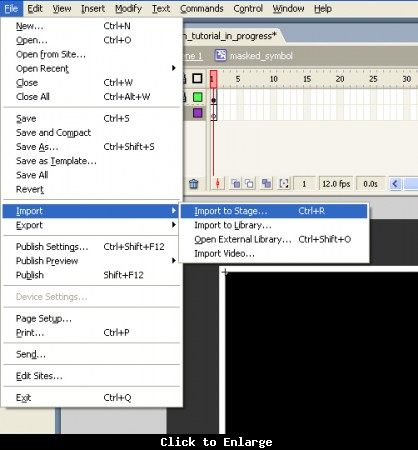The width and height of the screenshot is (418, 450).
Task: Choose Save As... menu entry
Action: (91, 147)
